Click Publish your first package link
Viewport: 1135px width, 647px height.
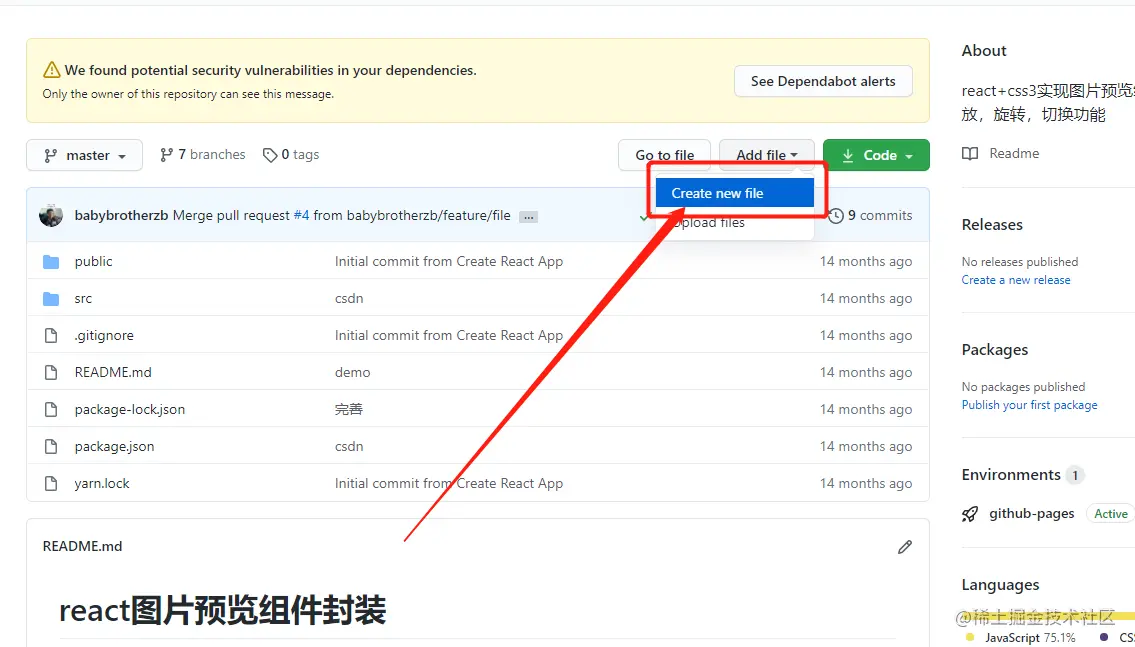click(1029, 405)
